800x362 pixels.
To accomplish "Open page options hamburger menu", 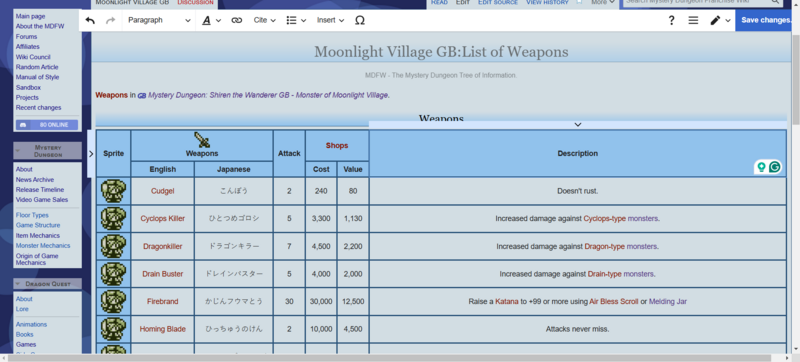I will [693, 20].
